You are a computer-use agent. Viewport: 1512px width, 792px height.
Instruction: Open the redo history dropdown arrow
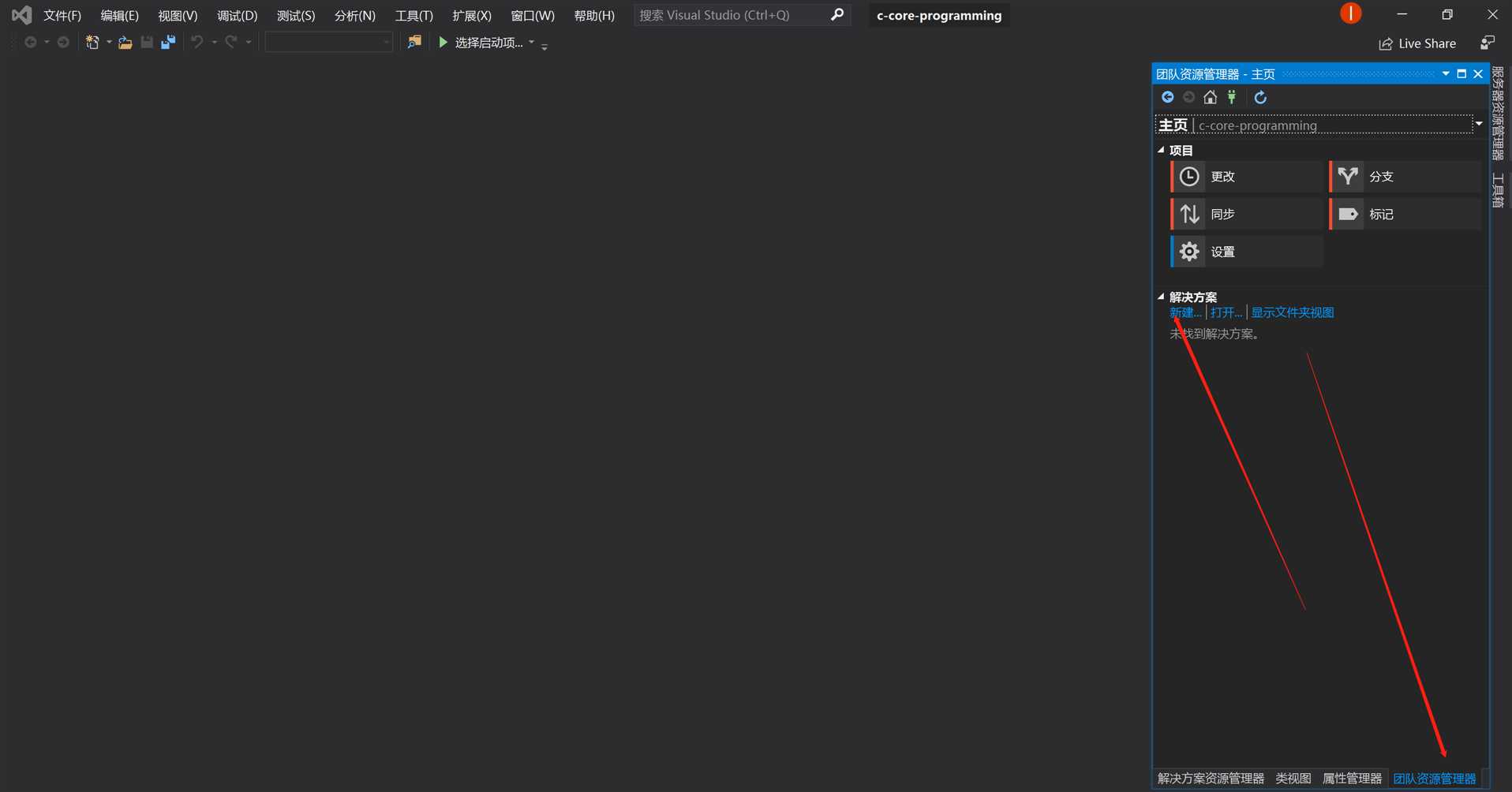(x=248, y=43)
